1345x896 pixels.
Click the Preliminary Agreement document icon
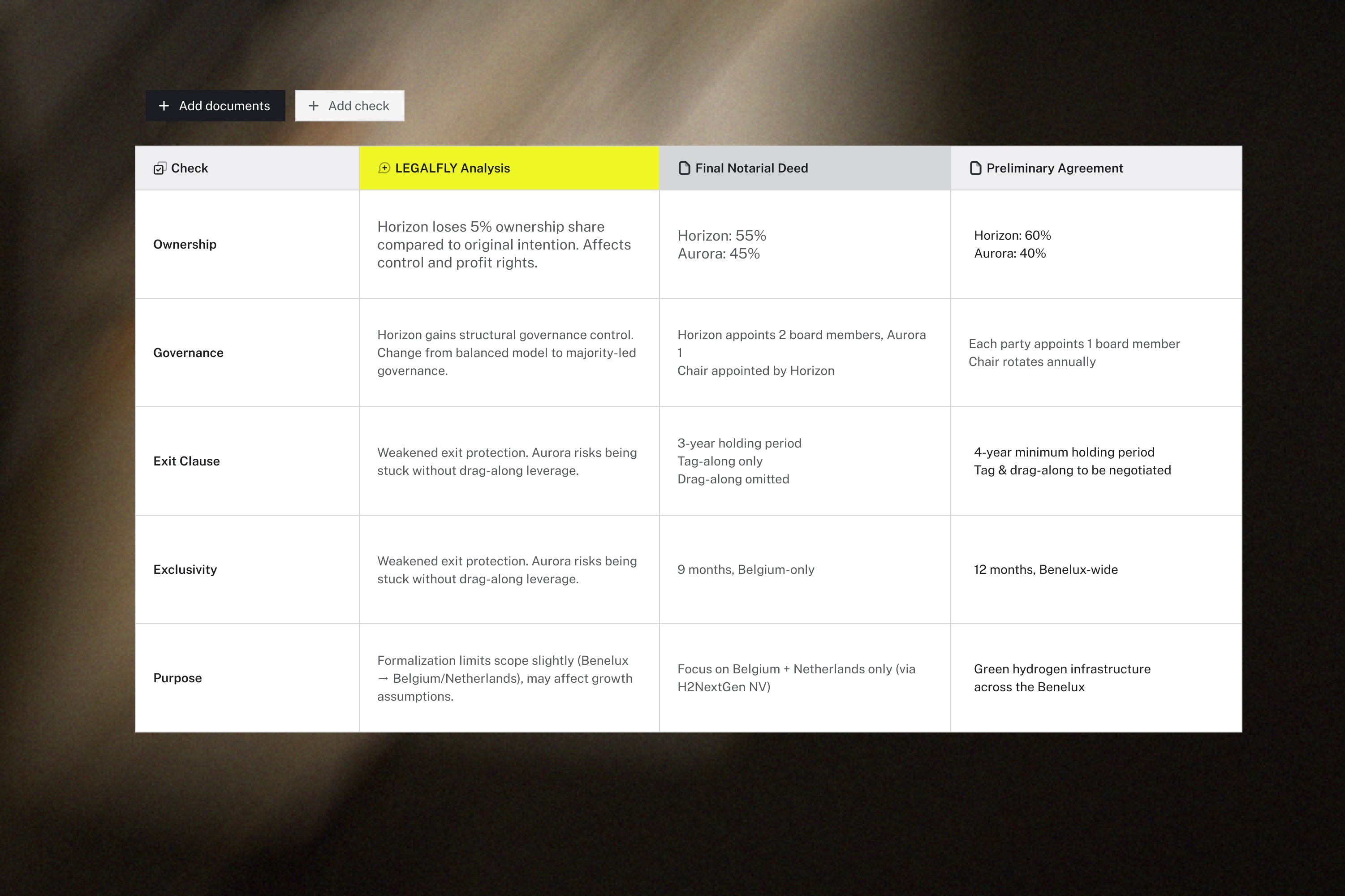(x=975, y=168)
